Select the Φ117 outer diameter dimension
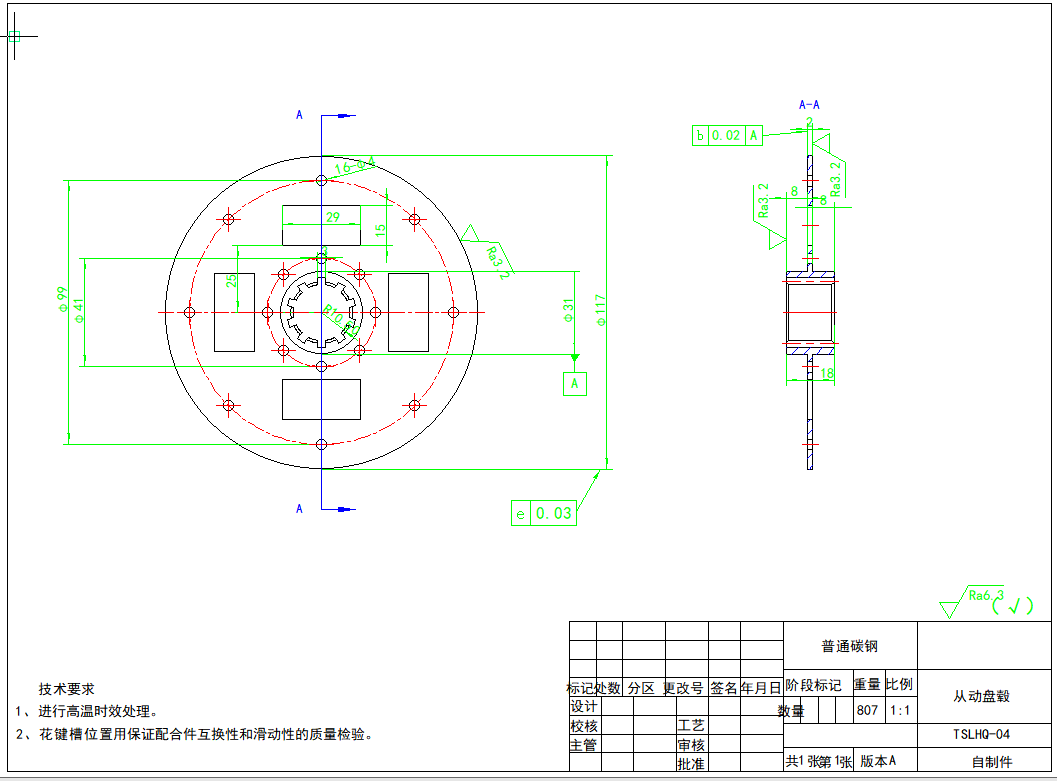The height and width of the screenshot is (781, 1057). 601,311
